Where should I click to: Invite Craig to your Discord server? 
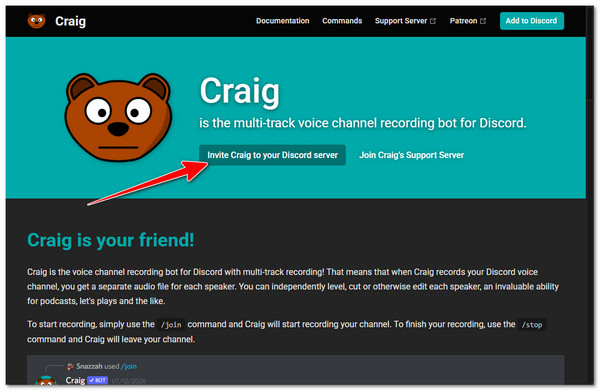272,155
